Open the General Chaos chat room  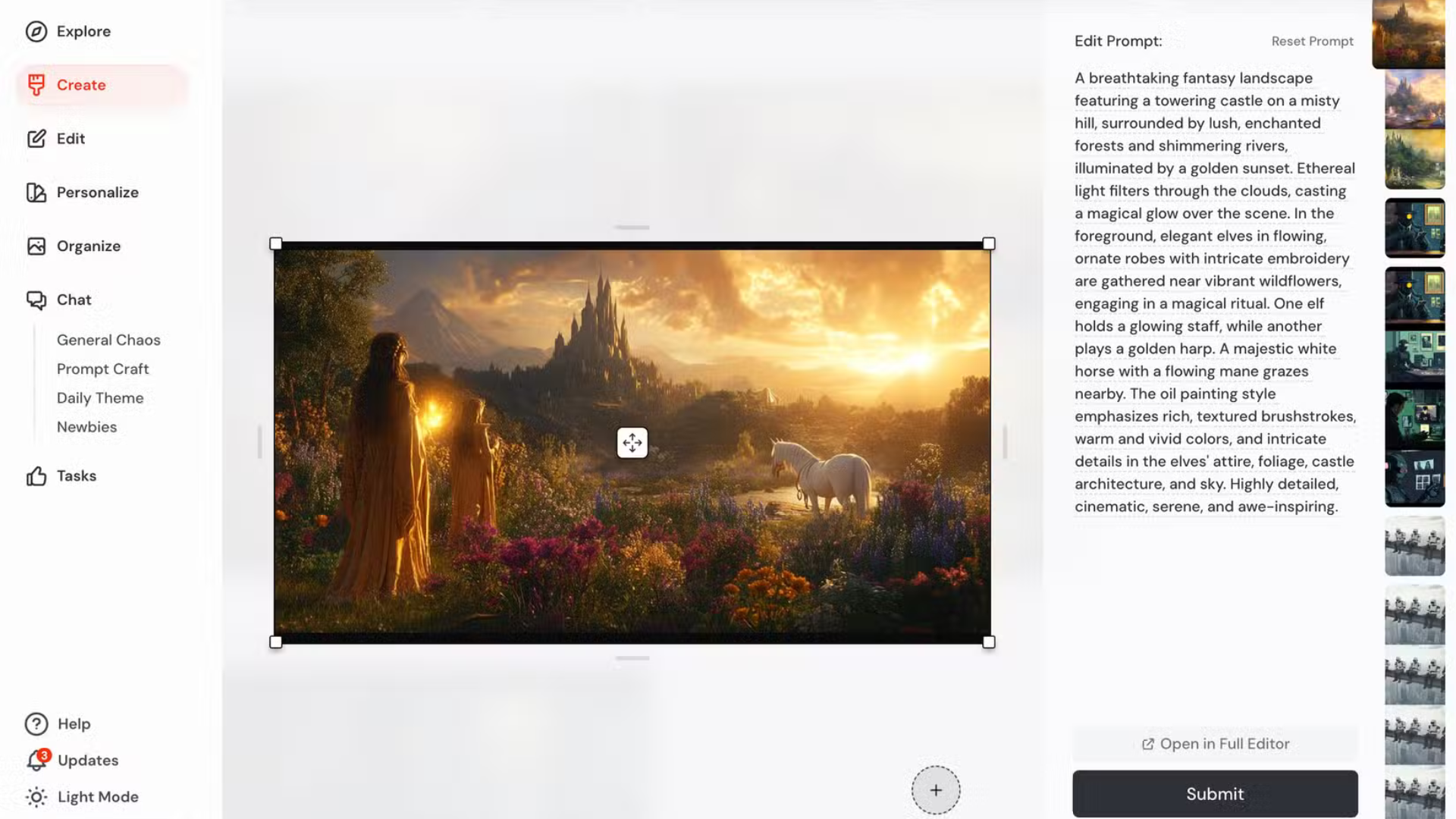pyautogui.click(x=108, y=340)
